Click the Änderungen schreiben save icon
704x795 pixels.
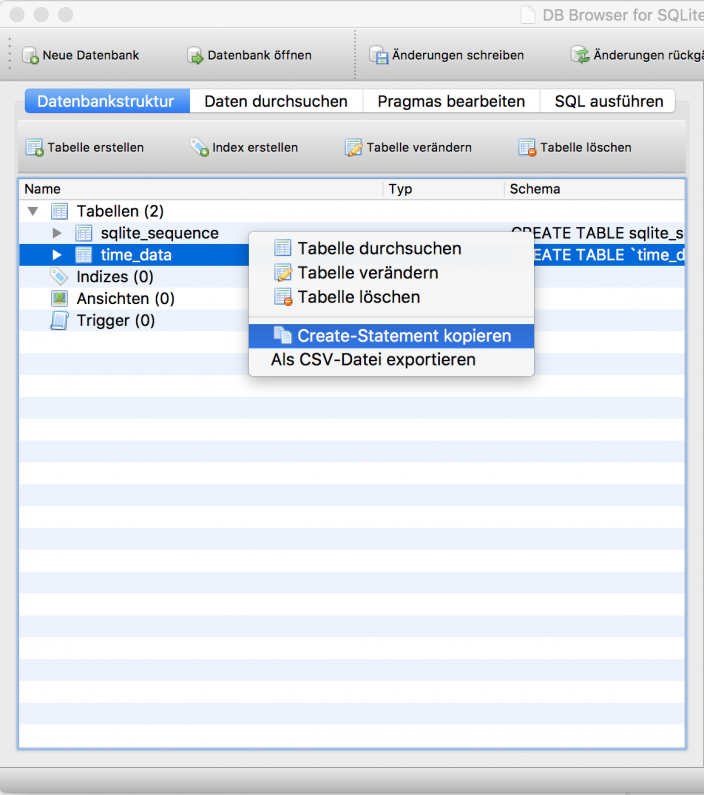click(x=378, y=55)
